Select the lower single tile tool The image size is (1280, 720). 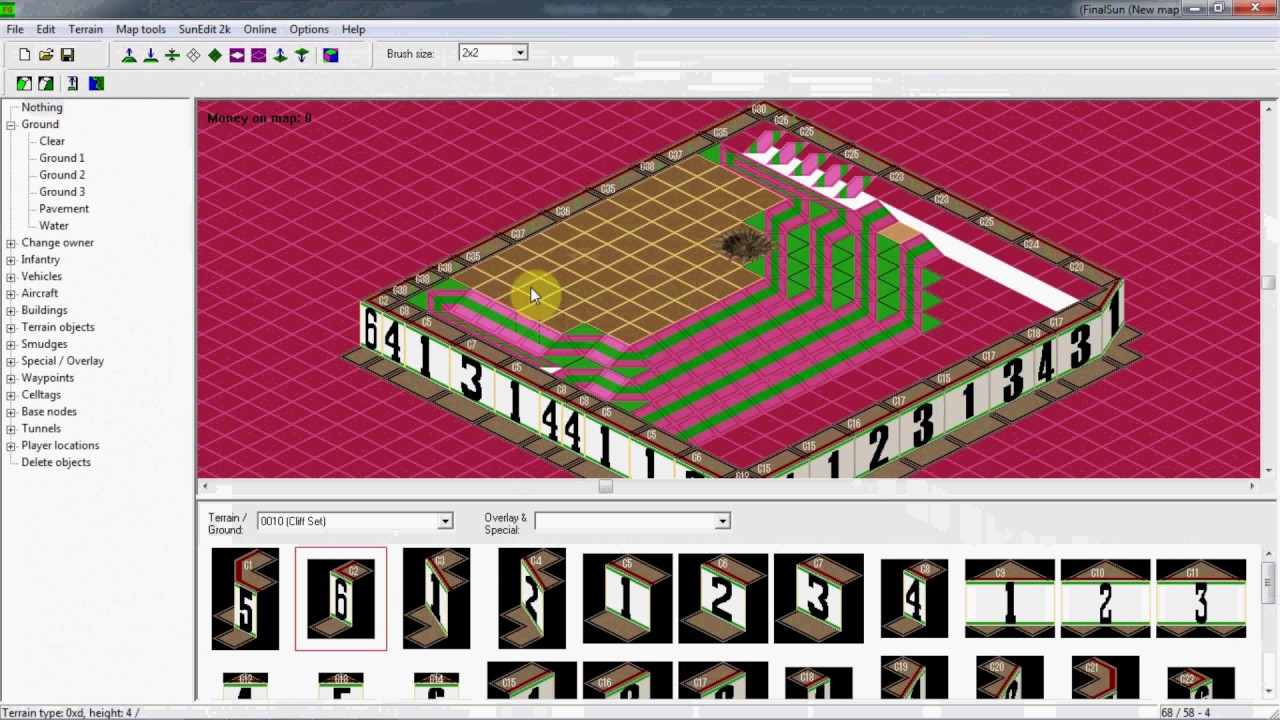pos(301,55)
